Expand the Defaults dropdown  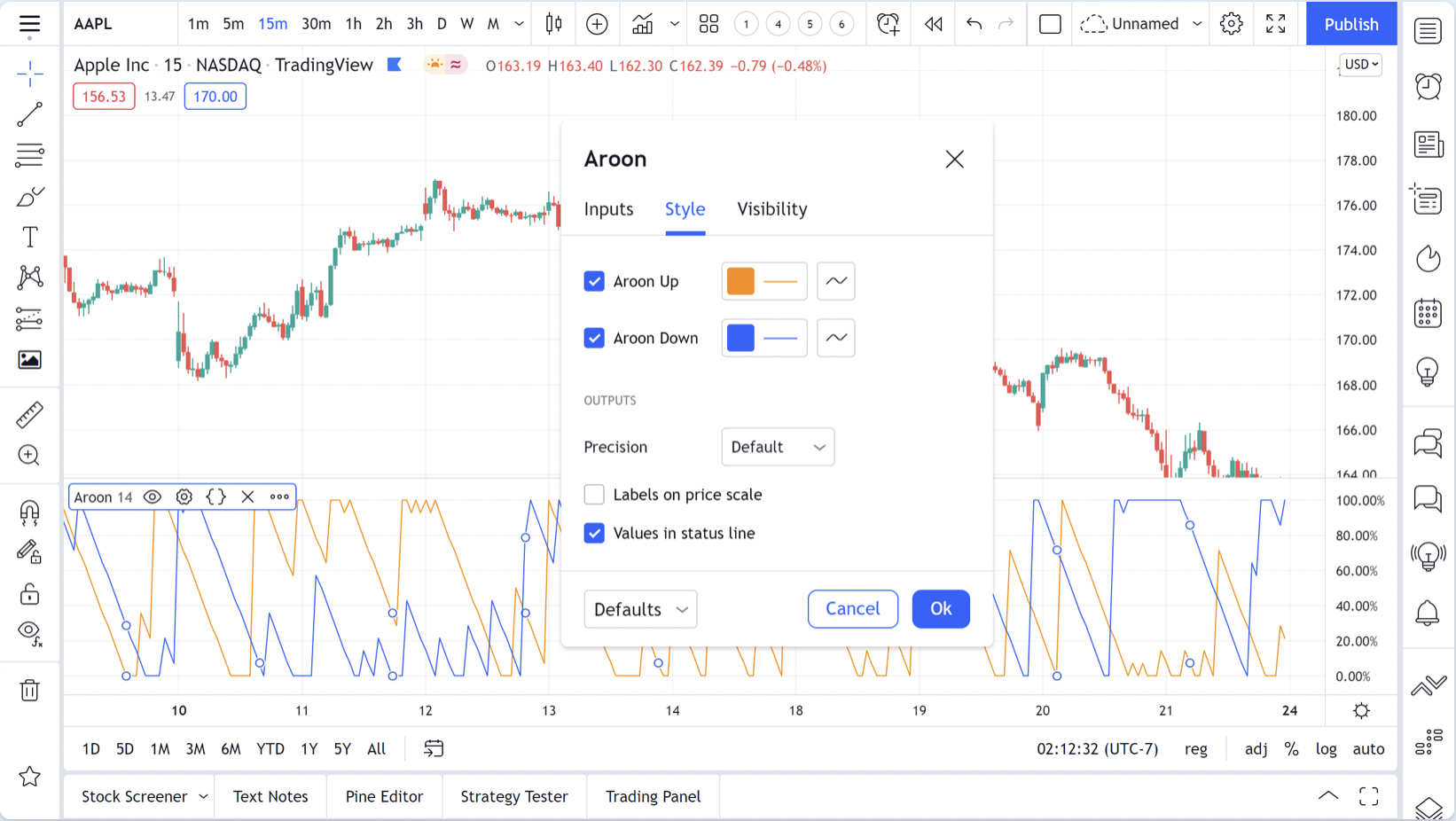640,609
